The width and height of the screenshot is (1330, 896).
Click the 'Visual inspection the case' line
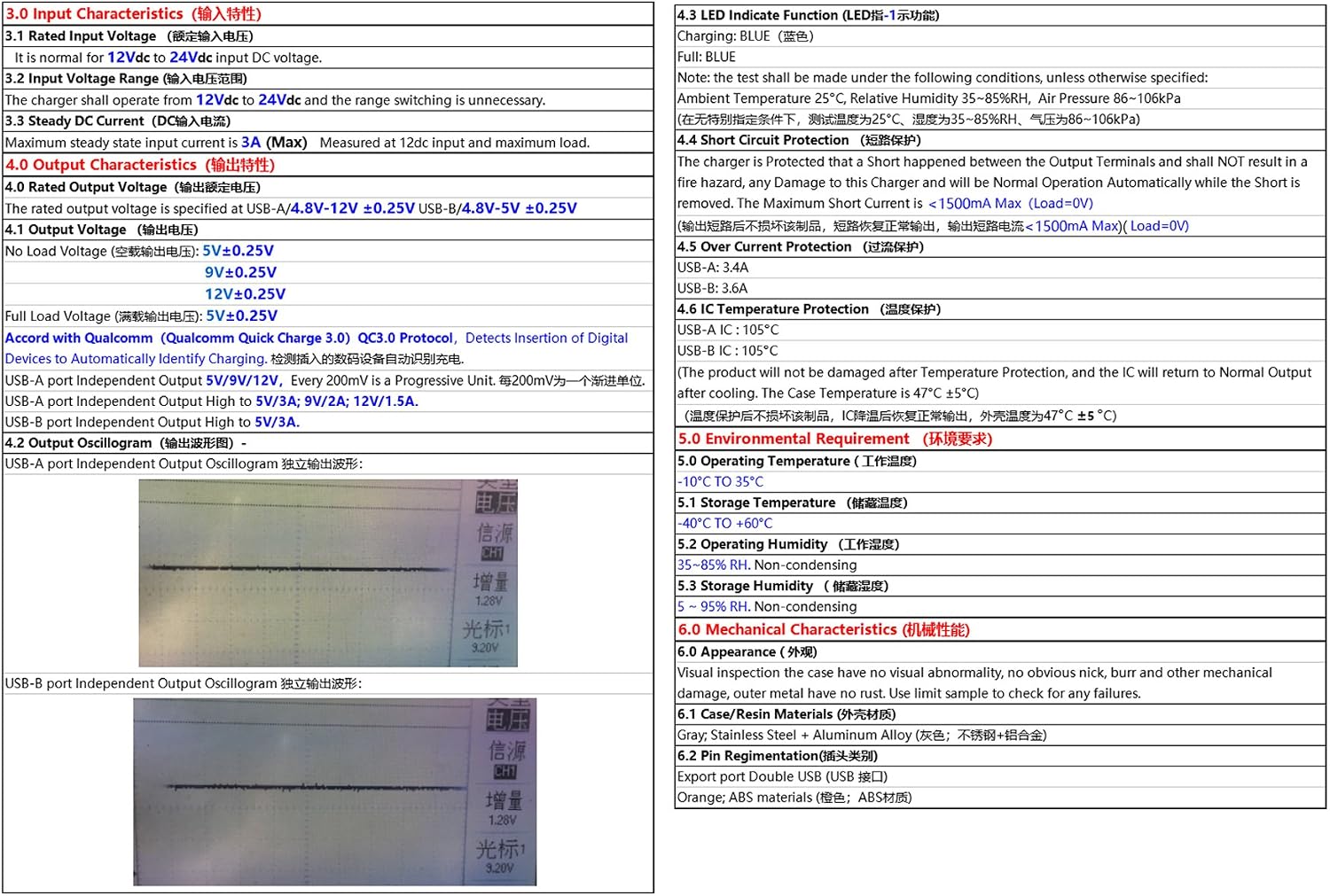[x=974, y=673]
